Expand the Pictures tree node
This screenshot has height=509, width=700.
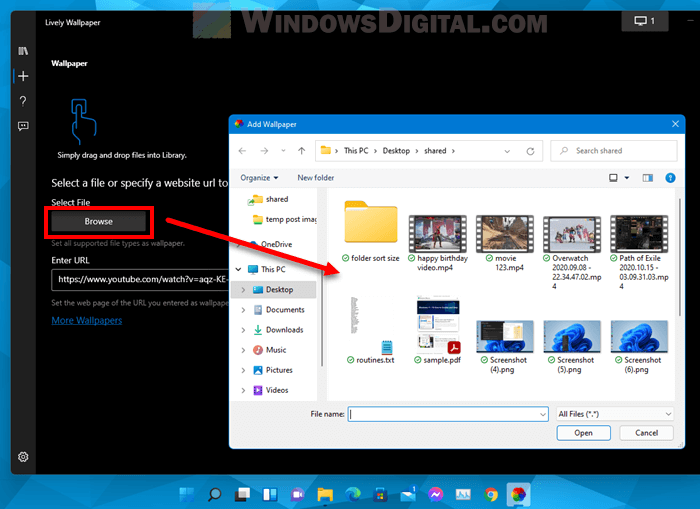point(243,370)
